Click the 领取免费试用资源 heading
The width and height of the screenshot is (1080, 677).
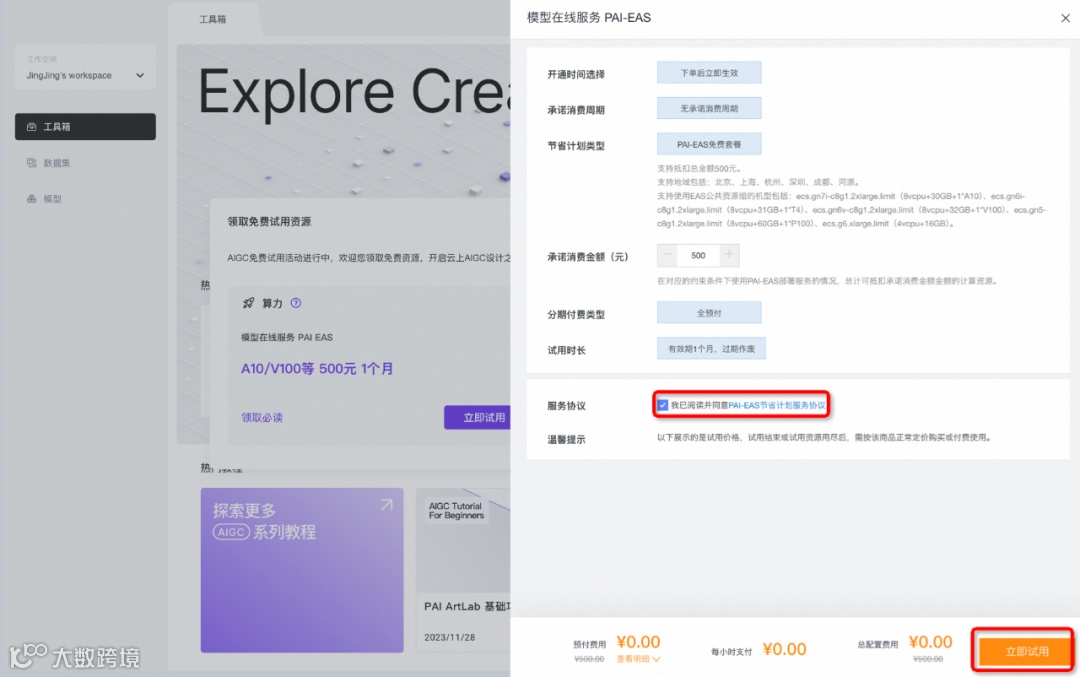pyautogui.click(x=269, y=222)
